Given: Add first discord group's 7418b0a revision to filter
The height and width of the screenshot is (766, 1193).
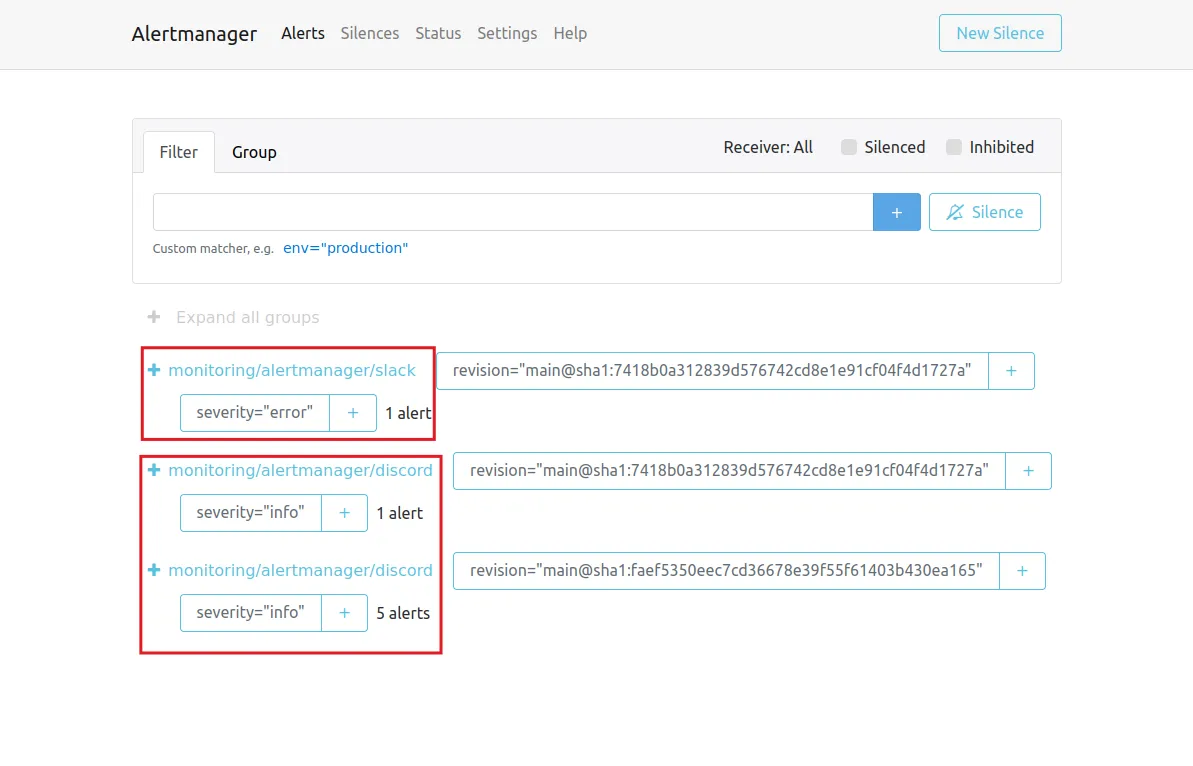Looking at the screenshot, I should 1028,471.
